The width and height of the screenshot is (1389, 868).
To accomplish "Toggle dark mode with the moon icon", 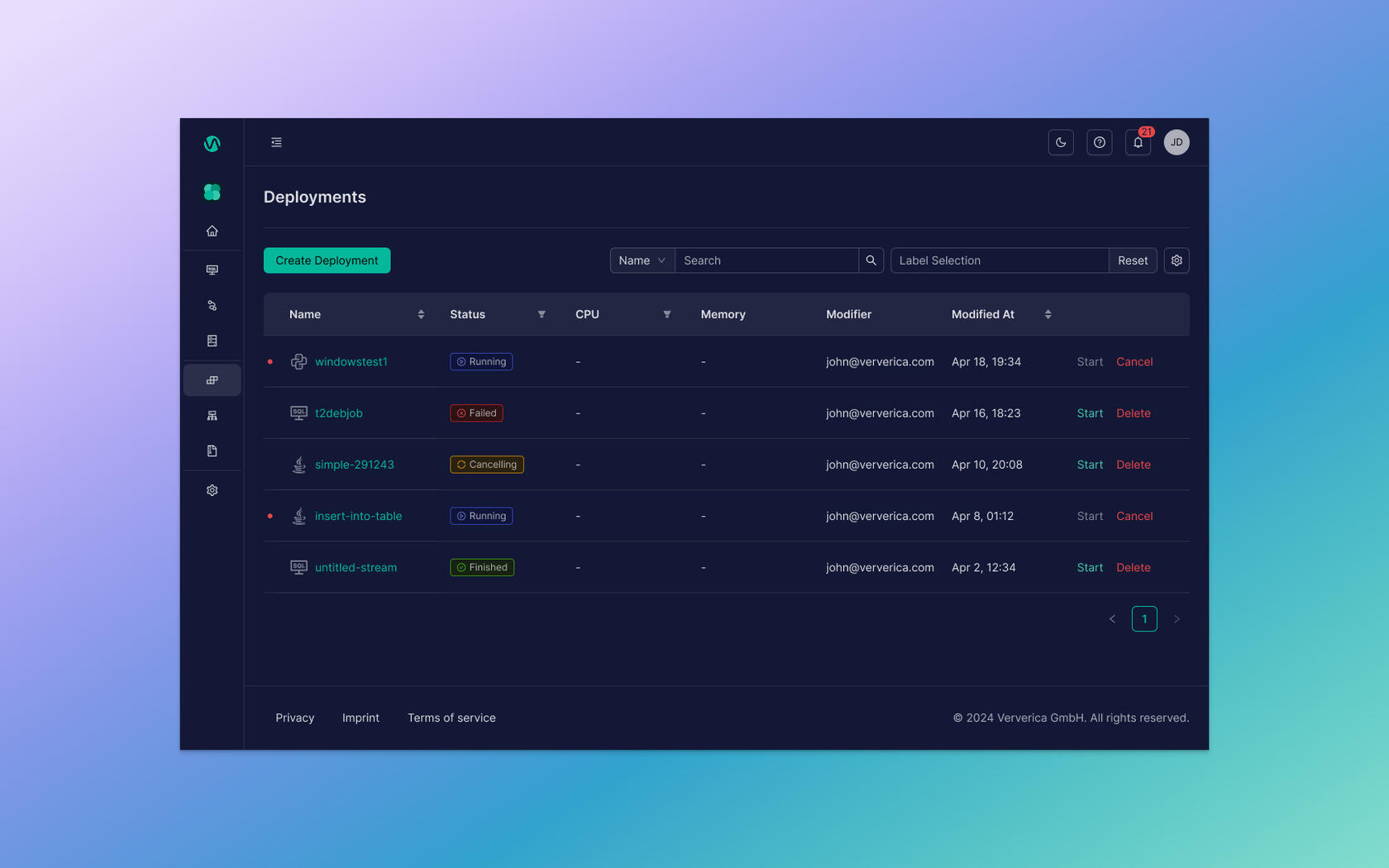I will pyautogui.click(x=1061, y=142).
